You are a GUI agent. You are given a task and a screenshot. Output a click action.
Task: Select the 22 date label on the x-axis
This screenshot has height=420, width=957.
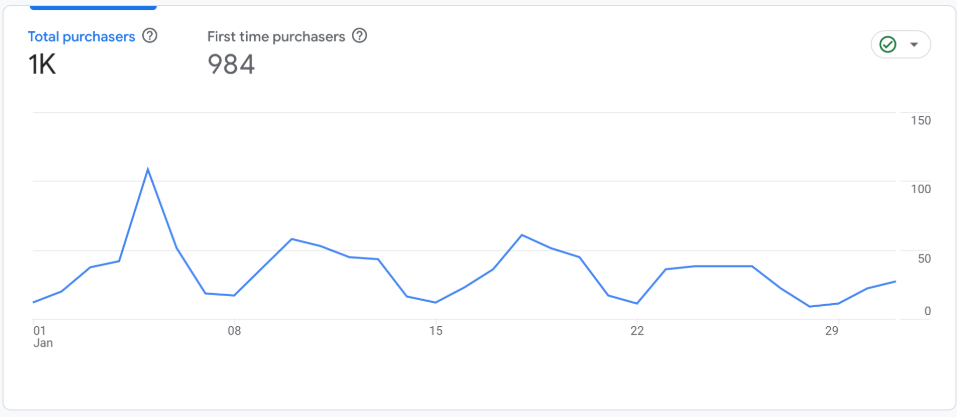tap(636, 330)
